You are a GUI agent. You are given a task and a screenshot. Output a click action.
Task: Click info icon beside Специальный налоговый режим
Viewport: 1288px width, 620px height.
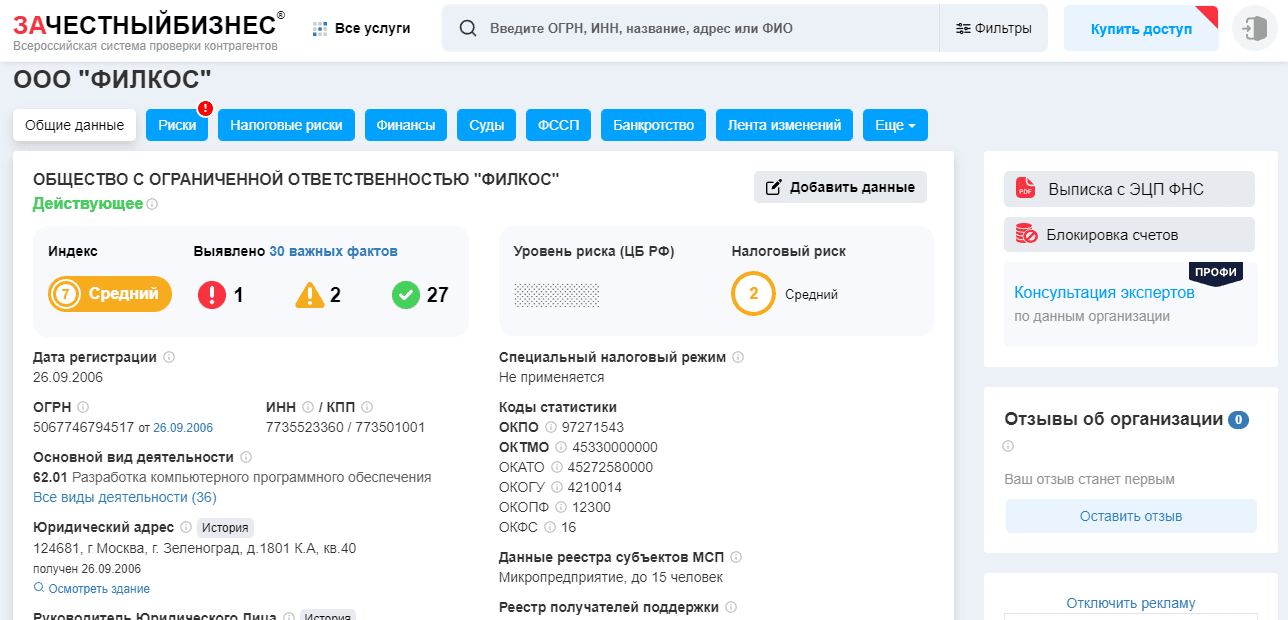(x=738, y=357)
